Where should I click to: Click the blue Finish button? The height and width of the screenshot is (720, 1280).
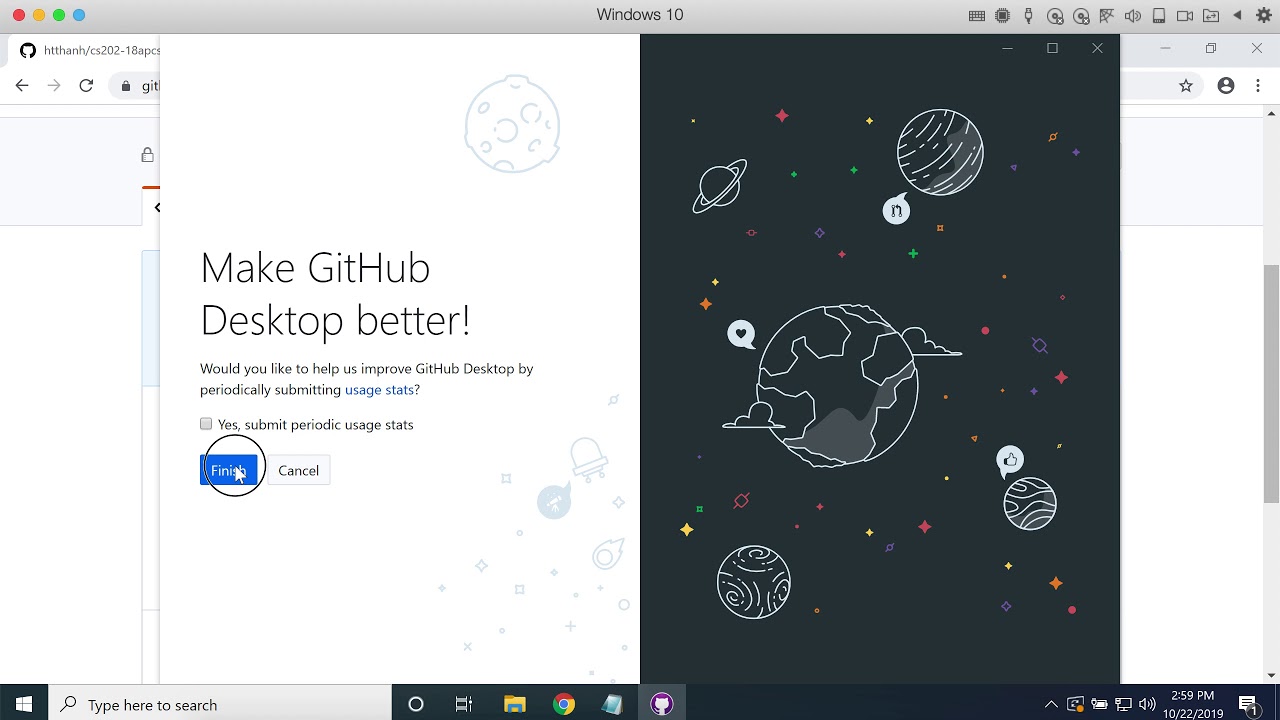click(228, 470)
